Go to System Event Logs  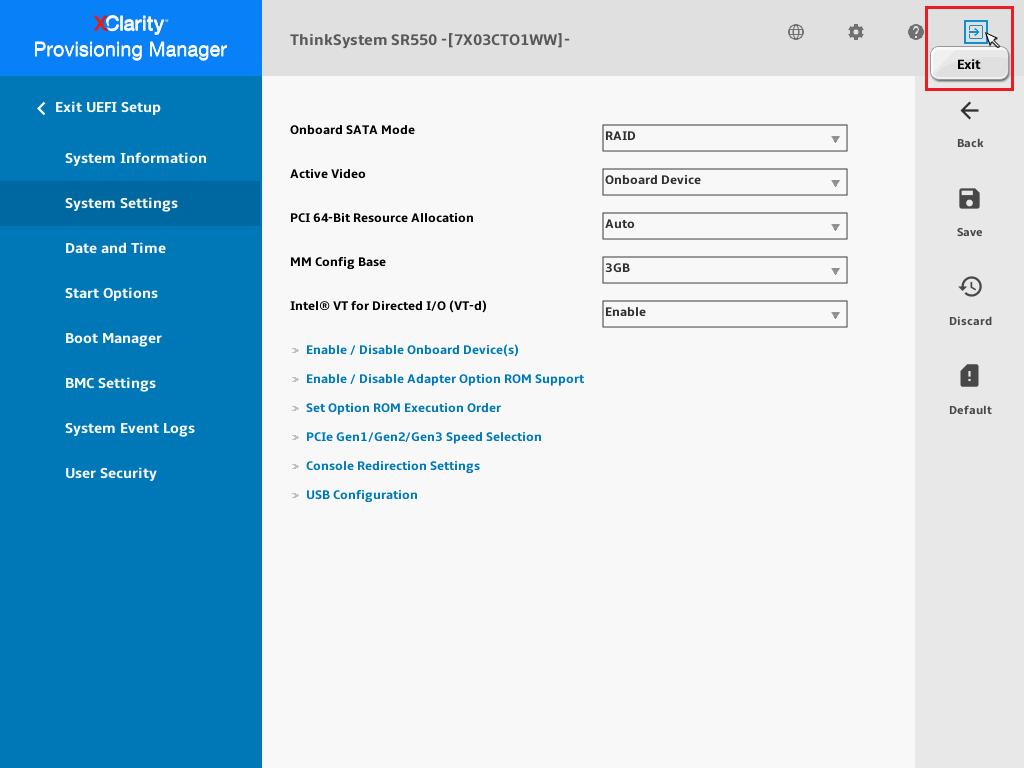tap(130, 428)
